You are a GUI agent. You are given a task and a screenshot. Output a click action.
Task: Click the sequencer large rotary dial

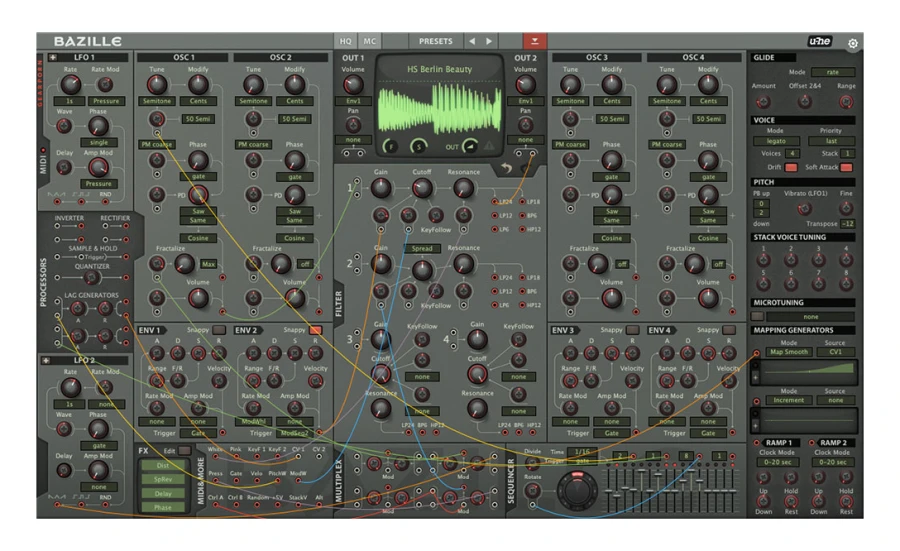tap(577, 491)
